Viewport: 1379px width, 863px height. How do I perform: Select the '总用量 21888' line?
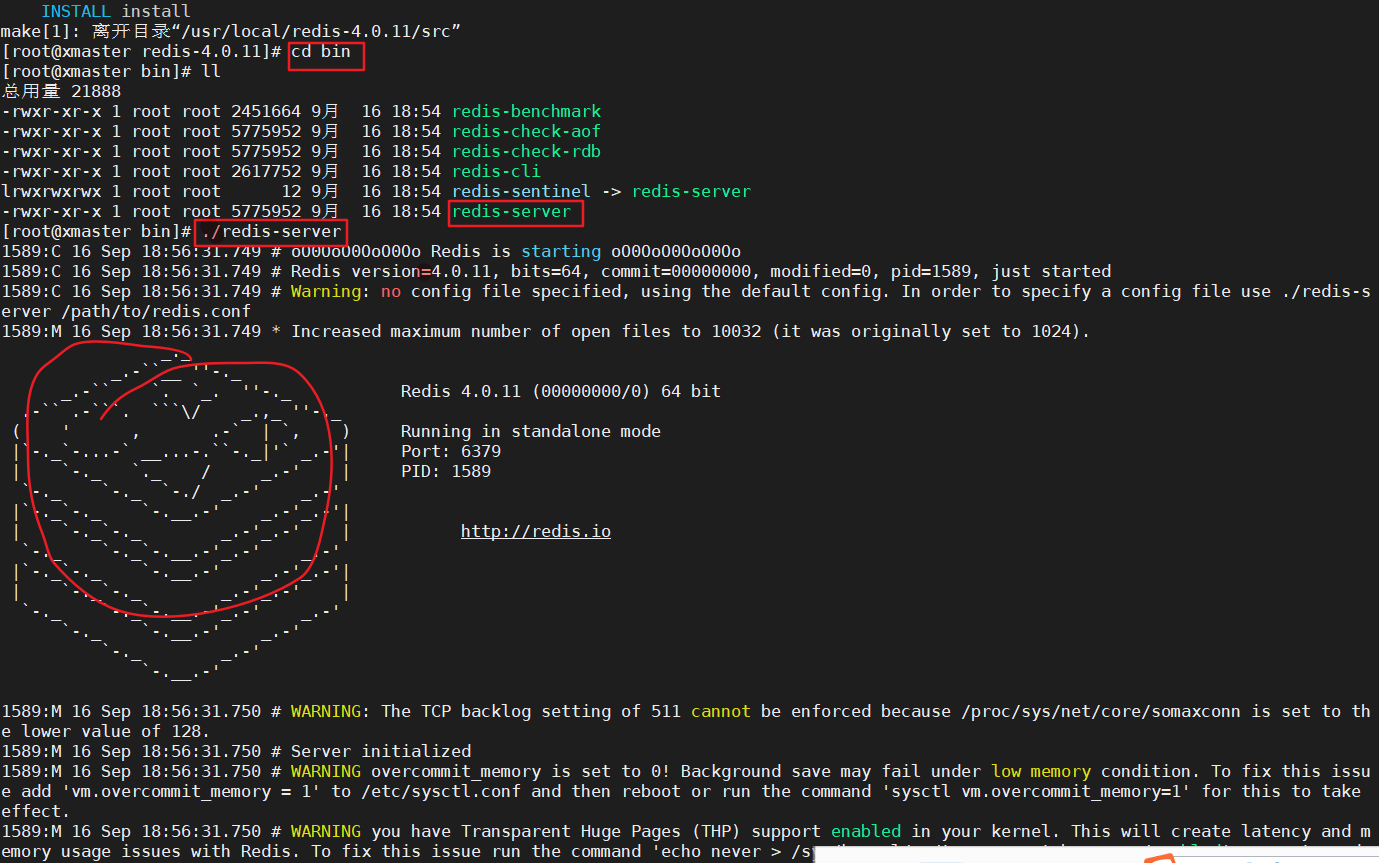coord(61,91)
